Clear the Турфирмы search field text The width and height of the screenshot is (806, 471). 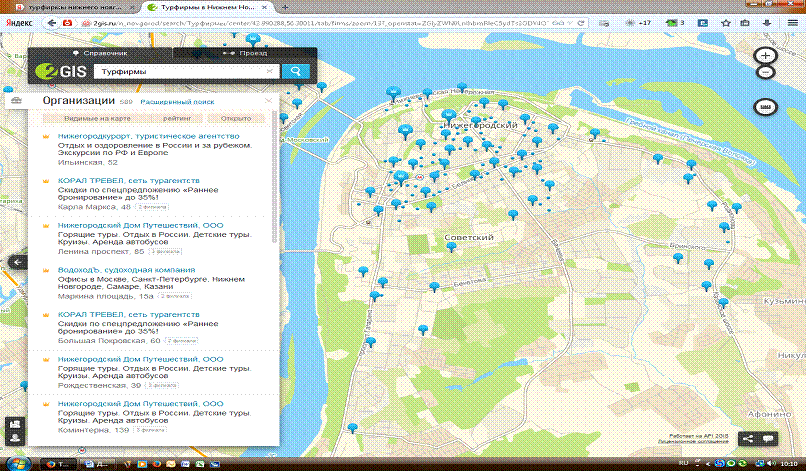270,71
